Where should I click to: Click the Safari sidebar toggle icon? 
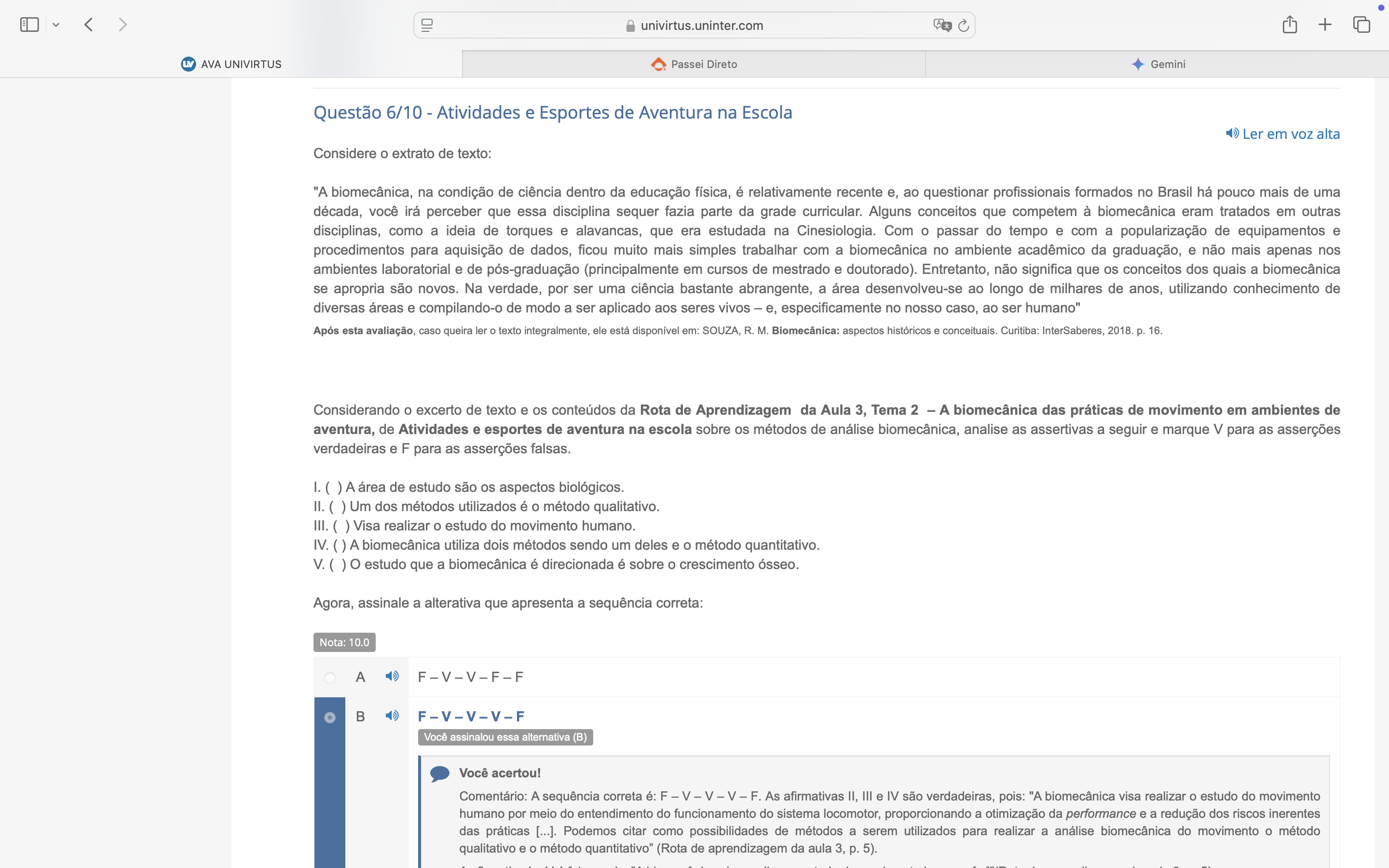tap(29, 25)
